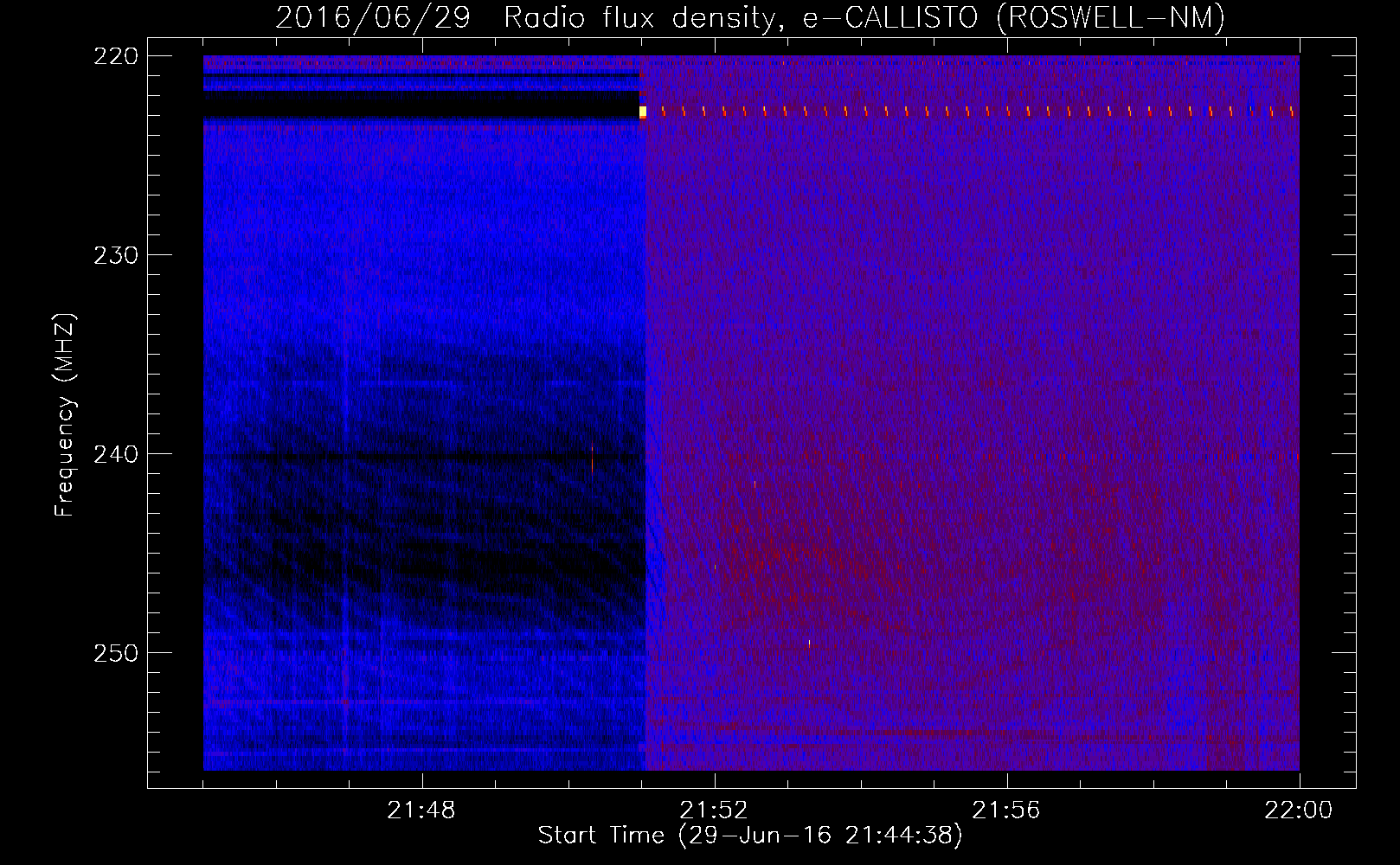Viewport: 1400px width, 865px height.
Task: Click the plot title 'Radio flux density, e-CALLISTO (ROSWELL-NM)'
Action: (864, 17)
